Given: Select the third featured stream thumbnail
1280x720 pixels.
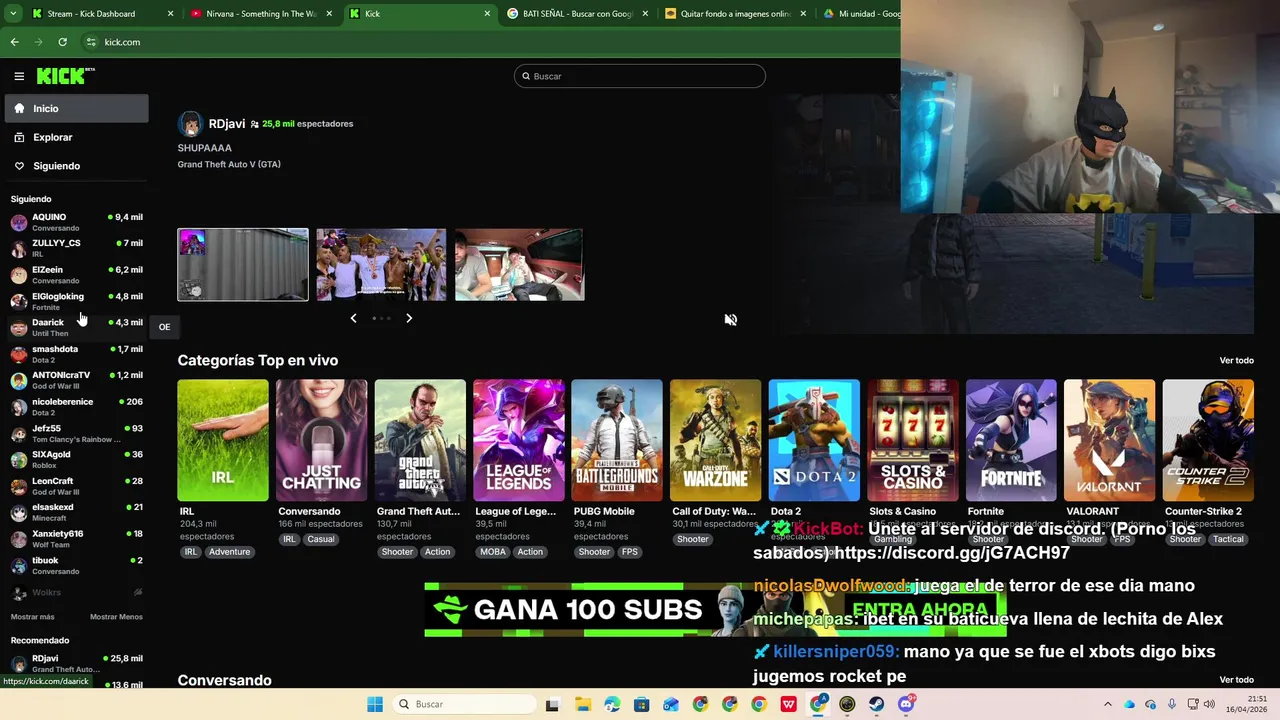Looking at the screenshot, I should (520, 265).
